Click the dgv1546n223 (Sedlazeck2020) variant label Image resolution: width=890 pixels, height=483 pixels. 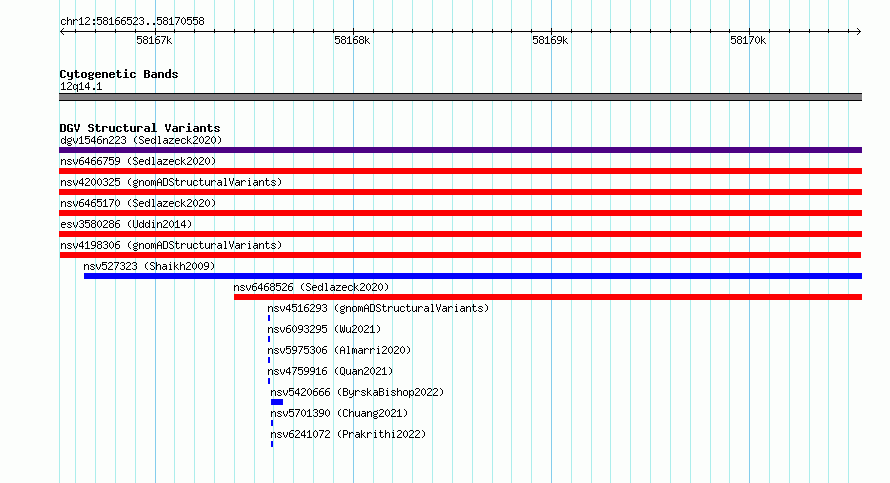click(x=141, y=140)
